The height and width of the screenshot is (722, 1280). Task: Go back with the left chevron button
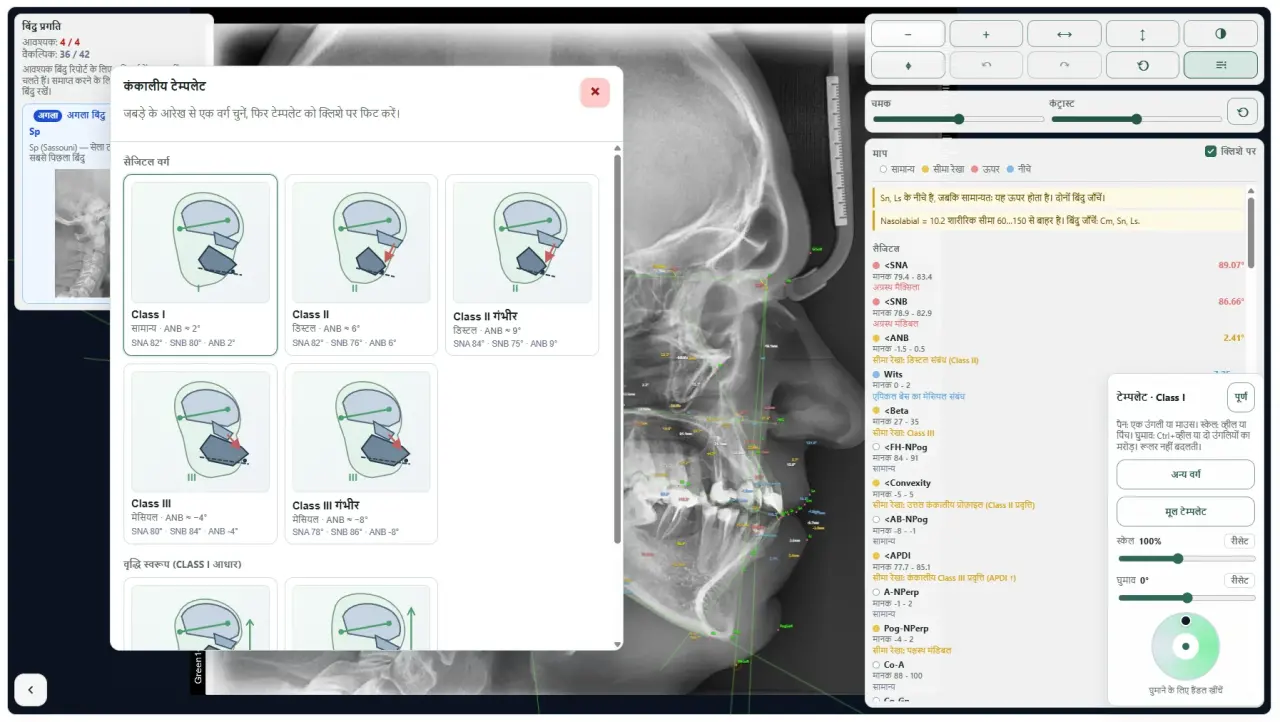click(30, 689)
